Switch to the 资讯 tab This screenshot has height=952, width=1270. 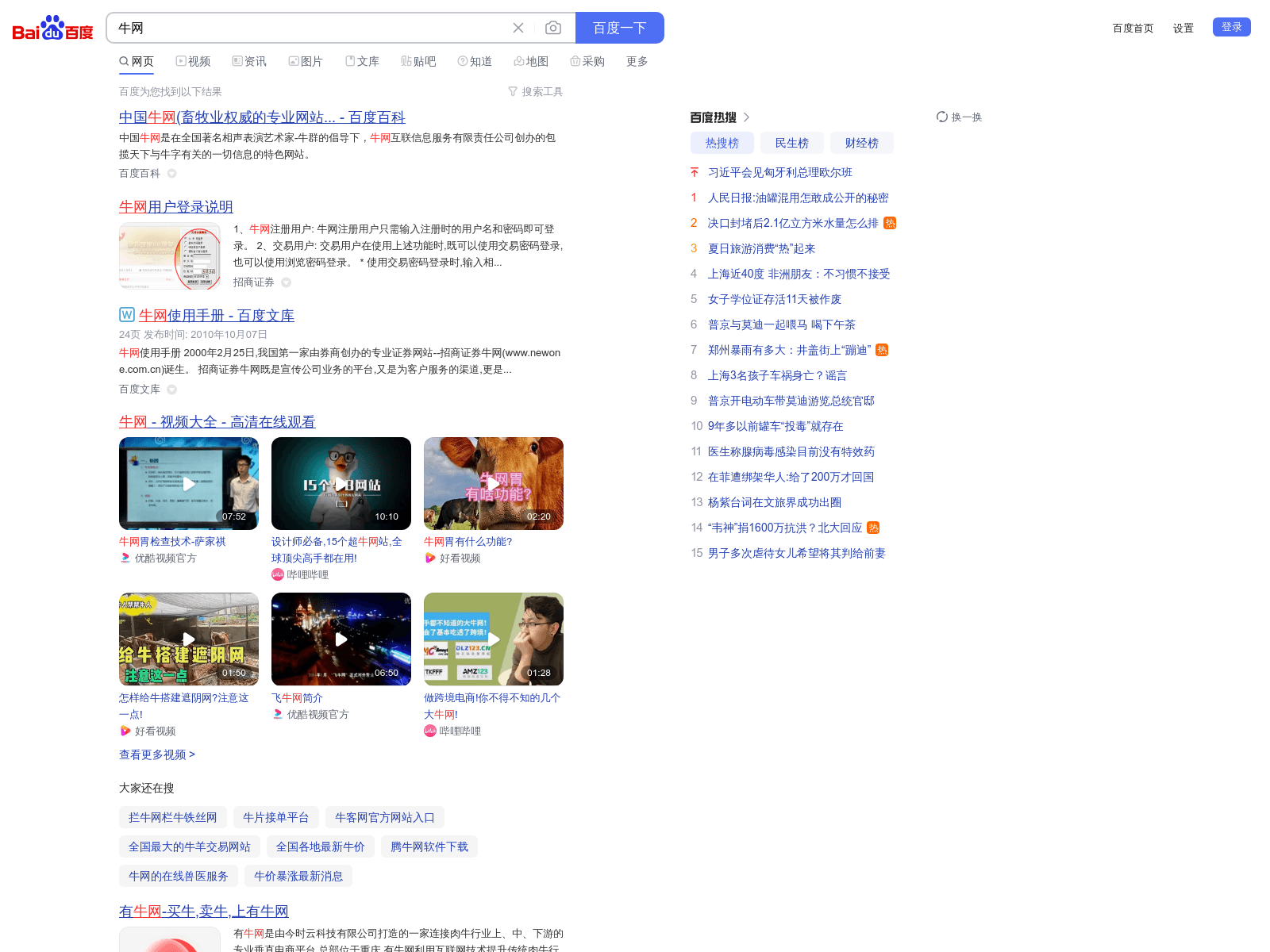[249, 61]
